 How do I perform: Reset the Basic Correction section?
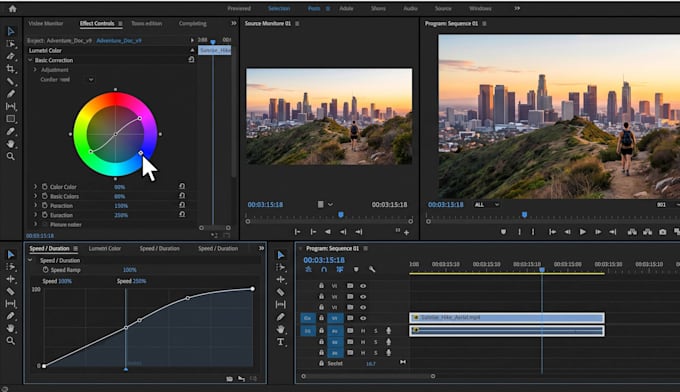pos(191,59)
